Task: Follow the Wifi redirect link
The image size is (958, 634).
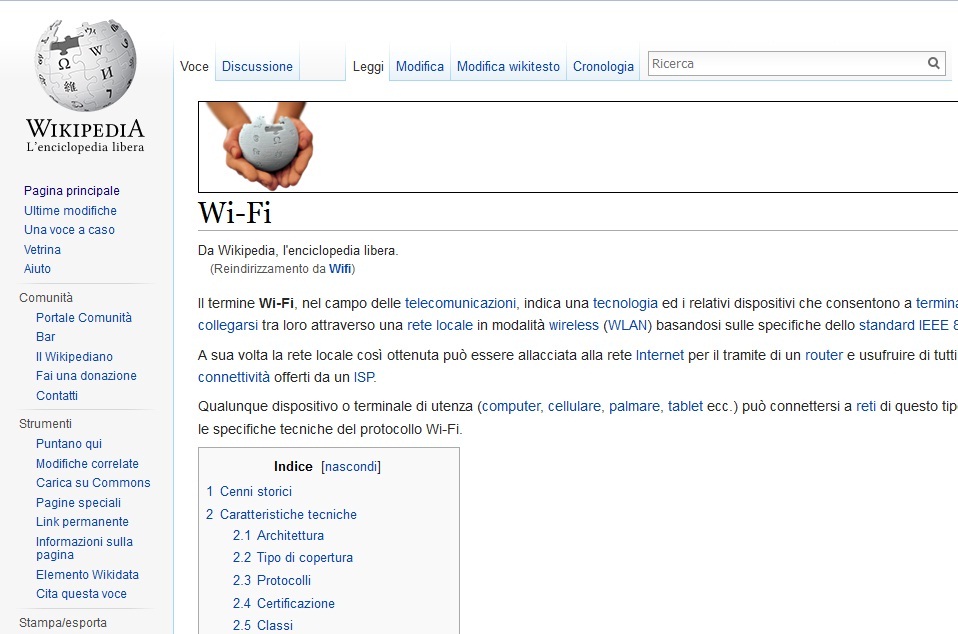Action: click(x=340, y=269)
